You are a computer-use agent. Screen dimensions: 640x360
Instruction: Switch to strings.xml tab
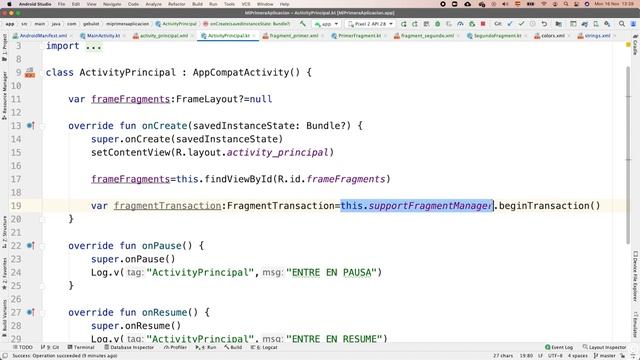(x=597, y=36)
